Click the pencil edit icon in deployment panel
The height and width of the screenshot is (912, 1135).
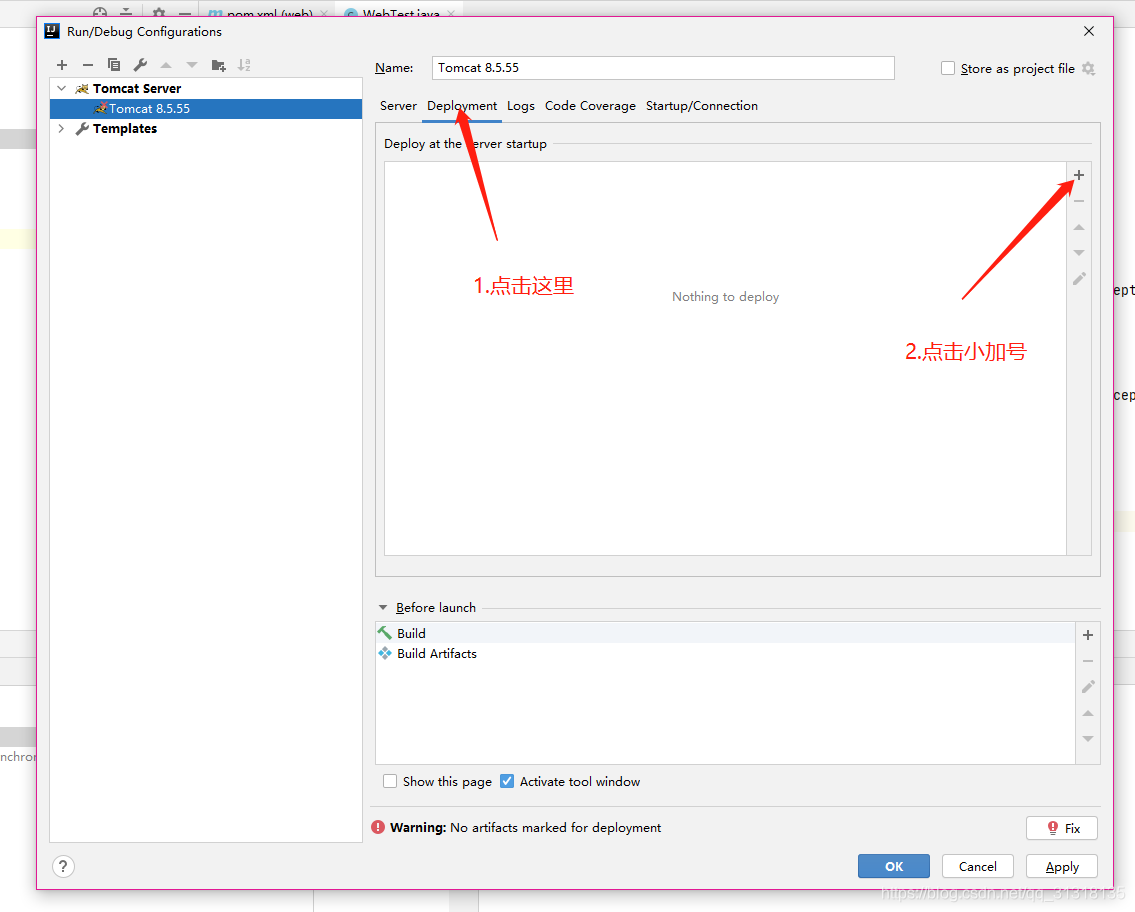point(1078,278)
